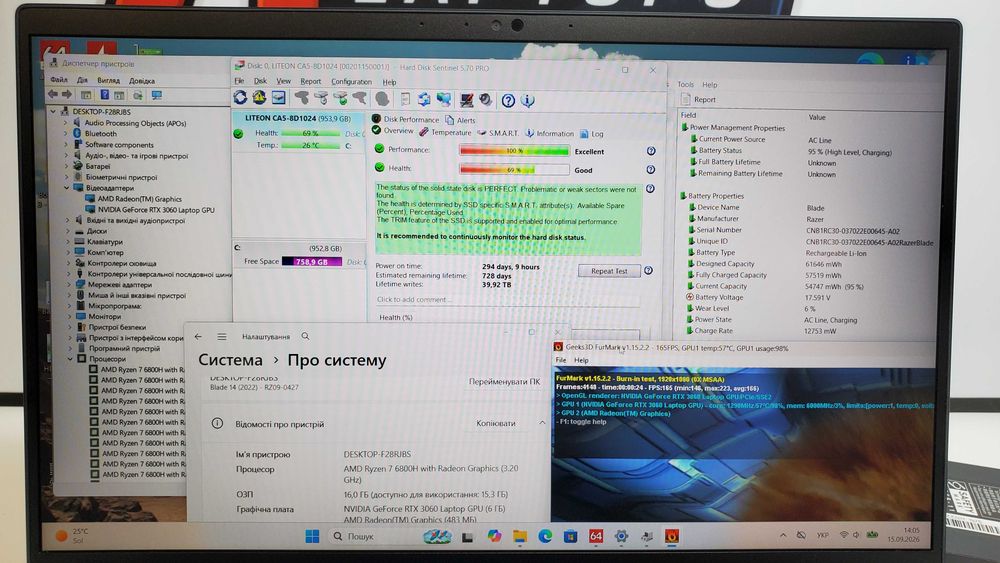
Task: Click the forward arrow in Device Manager toolbar
Action: click(66, 94)
